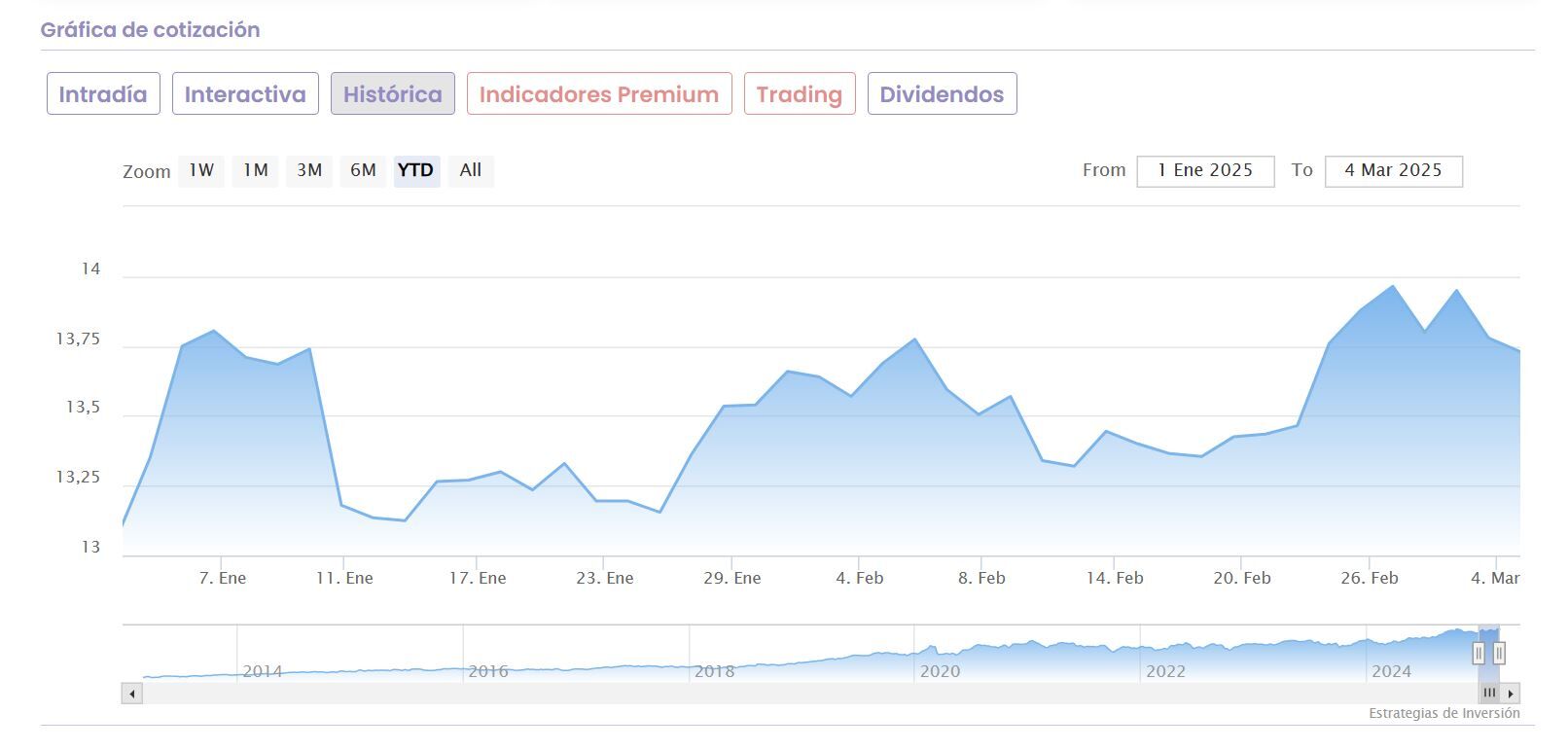The width and height of the screenshot is (1568, 750).
Task: Show the Dividendos tab
Action: point(942,94)
